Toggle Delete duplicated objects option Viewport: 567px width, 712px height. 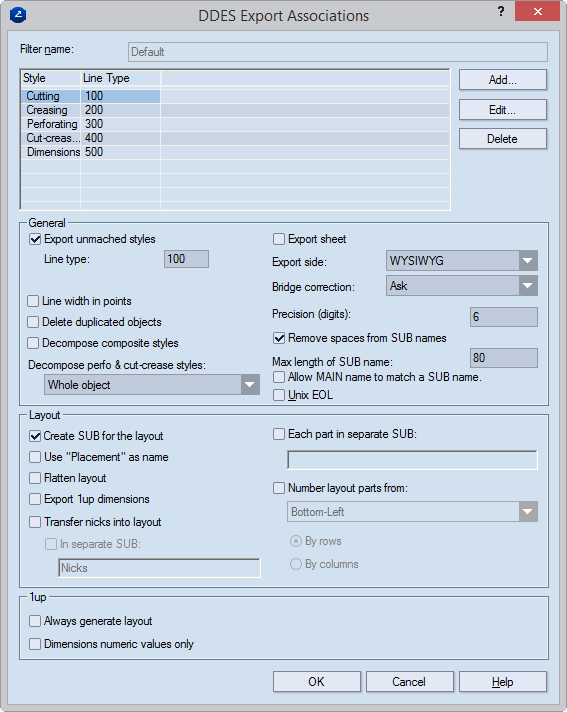coord(33,322)
